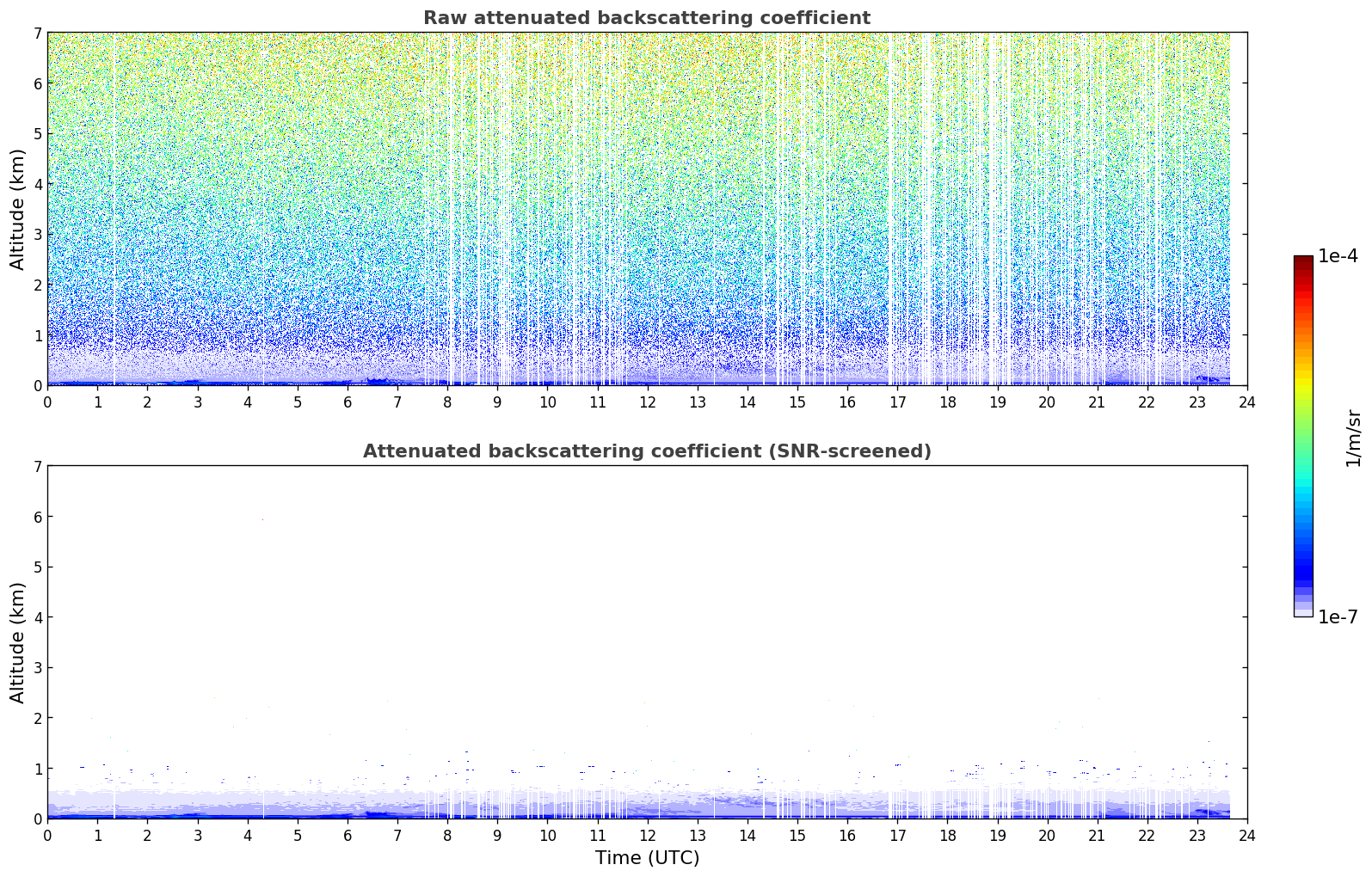Click the 5 km altitude tick on bottom plot

(x=37, y=567)
